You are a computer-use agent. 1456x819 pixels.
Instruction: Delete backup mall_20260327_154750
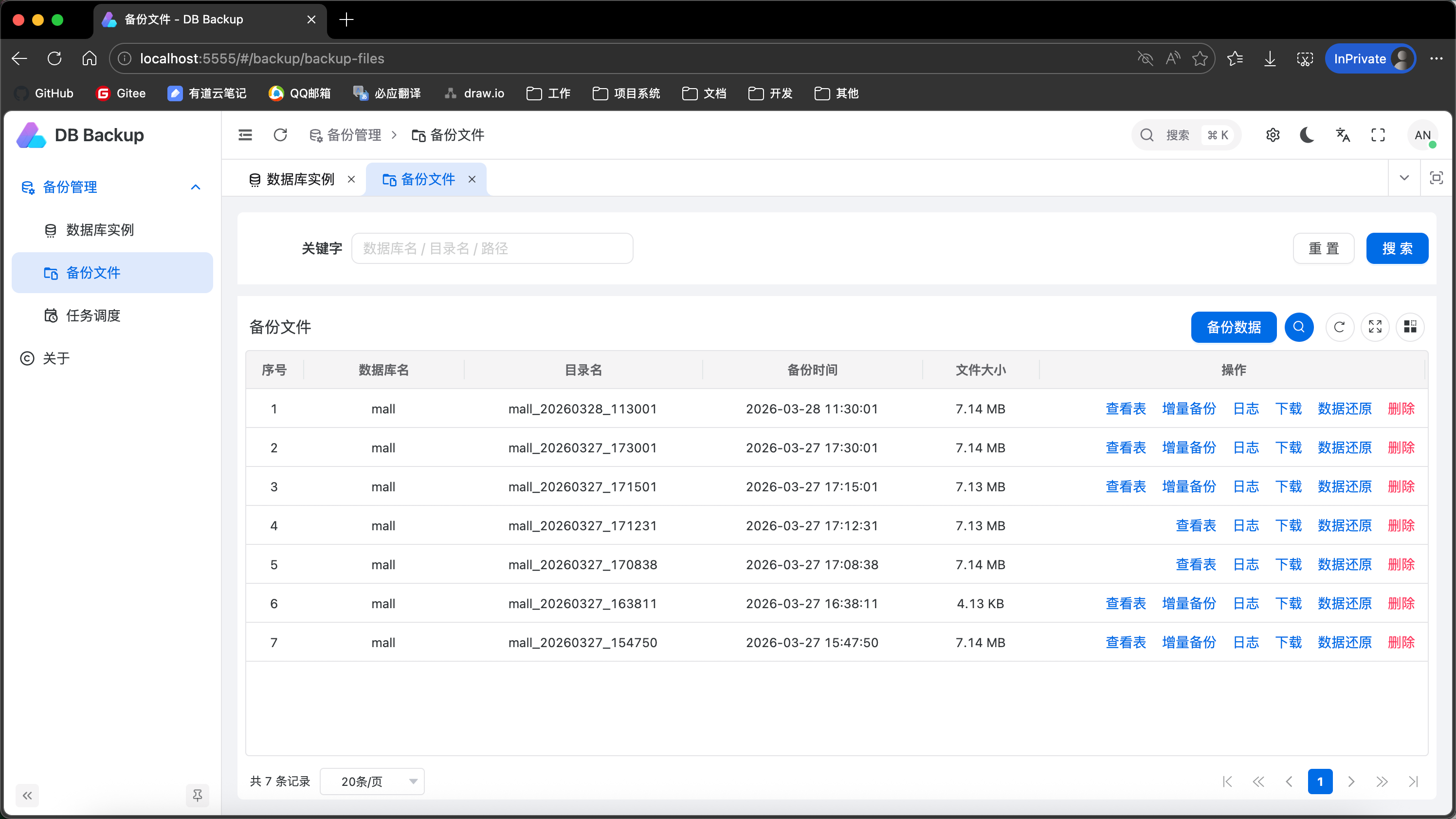coord(1401,642)
